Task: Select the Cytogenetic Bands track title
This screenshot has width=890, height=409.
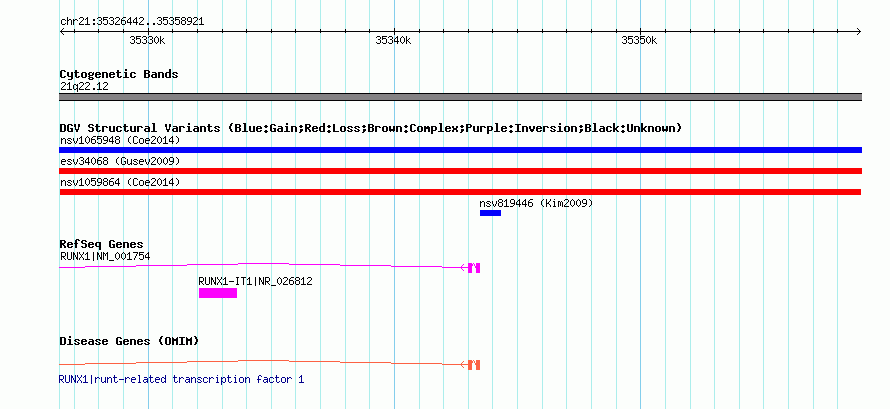Action: 119,74
